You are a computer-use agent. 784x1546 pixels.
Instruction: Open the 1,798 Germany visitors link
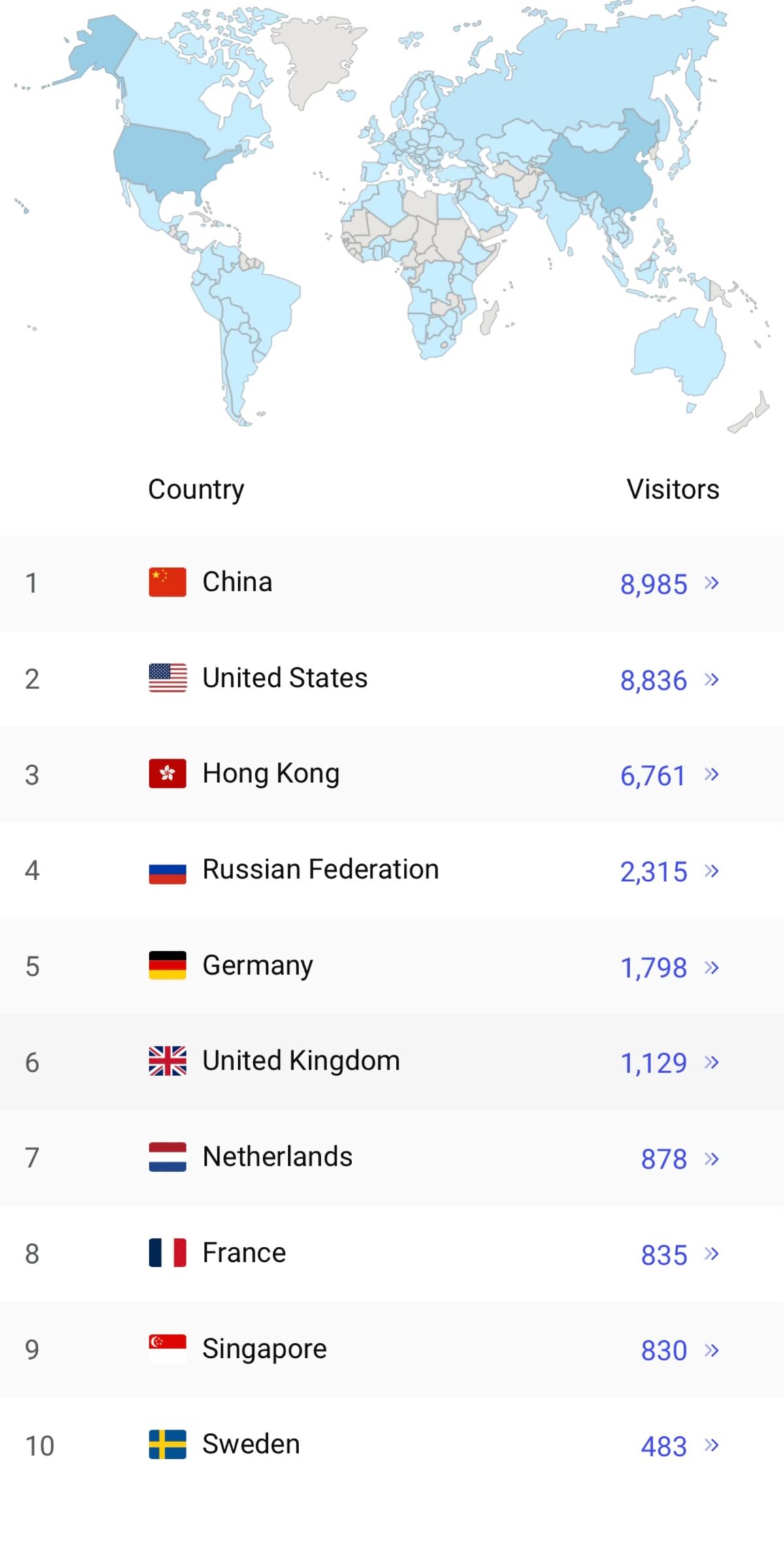pos(653,968)
